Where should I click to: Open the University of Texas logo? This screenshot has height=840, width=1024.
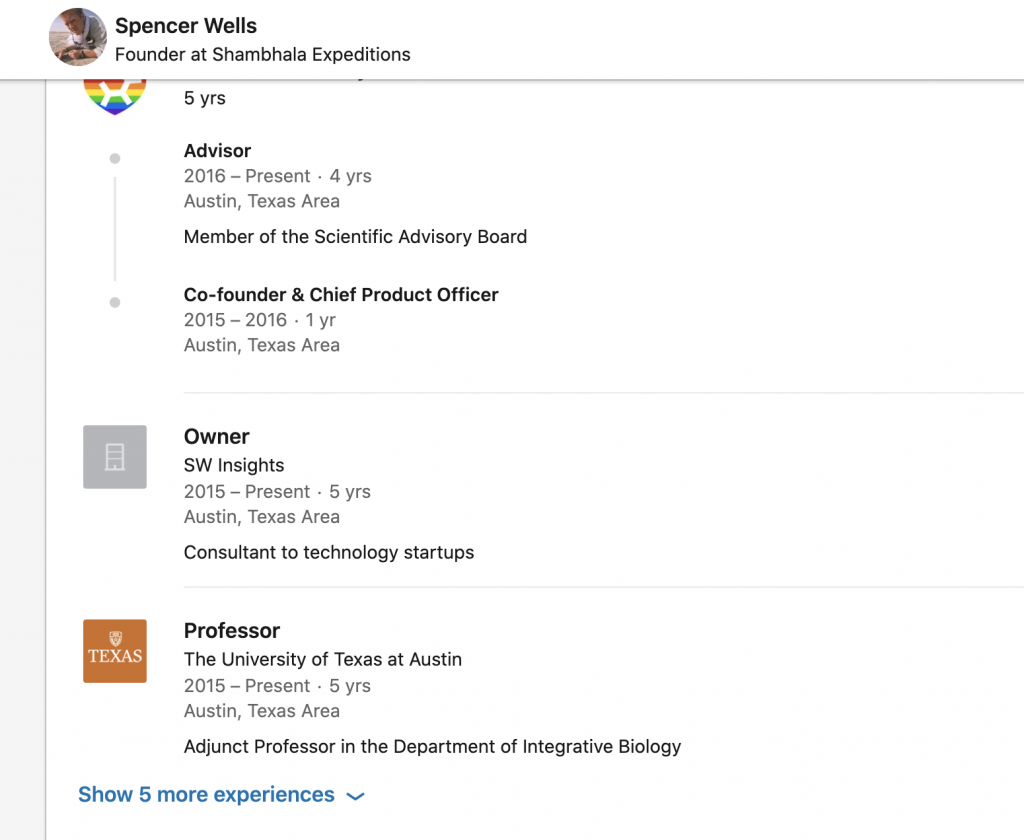pos(115,651)
